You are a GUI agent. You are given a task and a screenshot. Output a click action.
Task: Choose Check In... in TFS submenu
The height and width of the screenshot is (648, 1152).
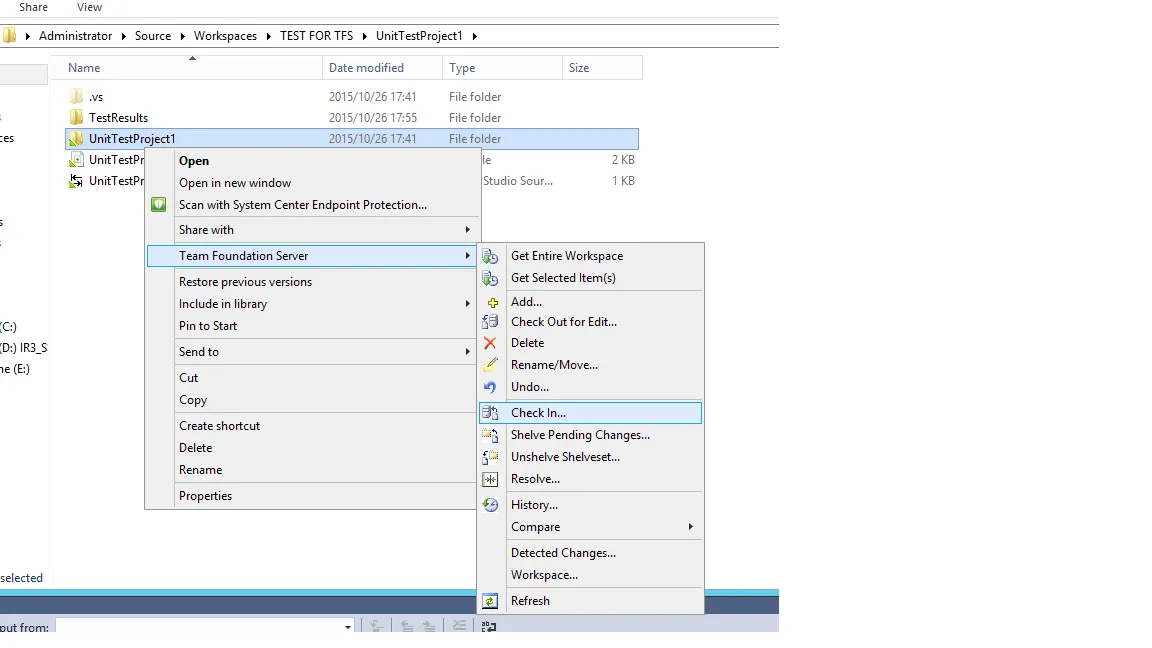point(590,413)
